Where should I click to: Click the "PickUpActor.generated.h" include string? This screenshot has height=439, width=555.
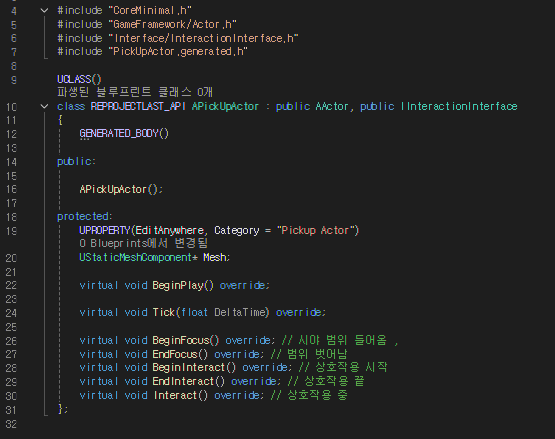click(x=178, y=52)
